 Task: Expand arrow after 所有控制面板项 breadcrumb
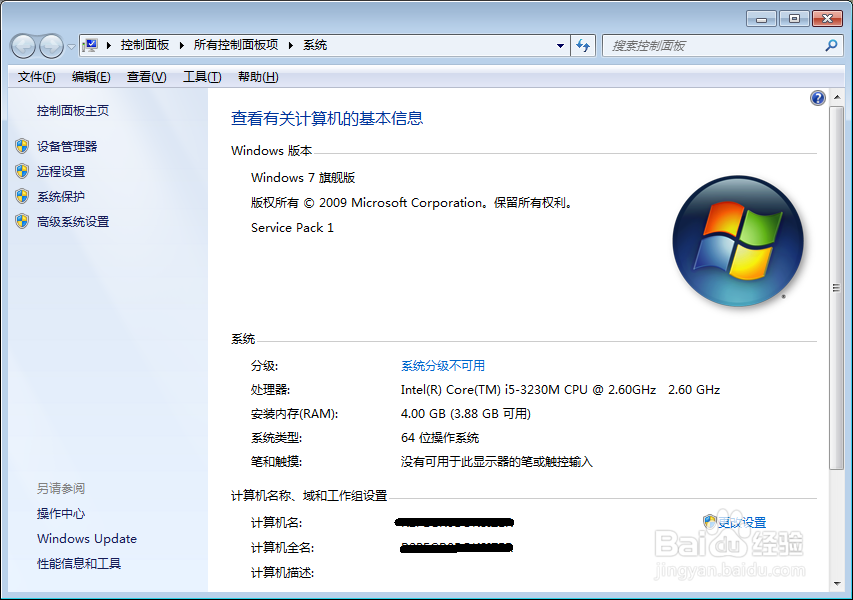click(x=290, y=45)
